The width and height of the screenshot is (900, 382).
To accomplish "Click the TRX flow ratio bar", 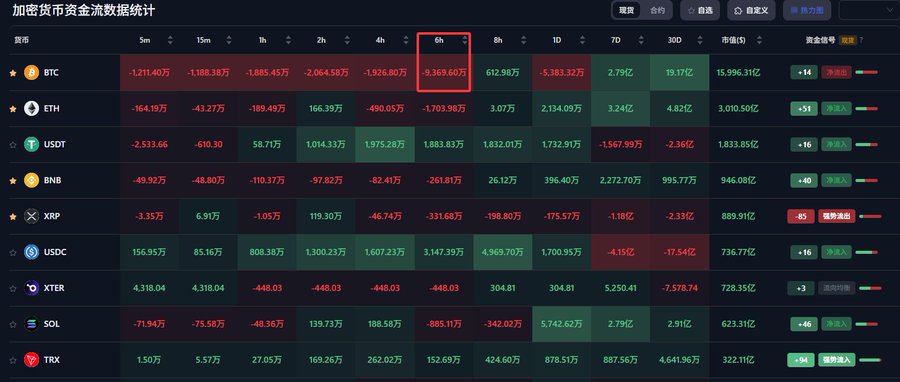I will pyautogui.click(x=870, y=360).
